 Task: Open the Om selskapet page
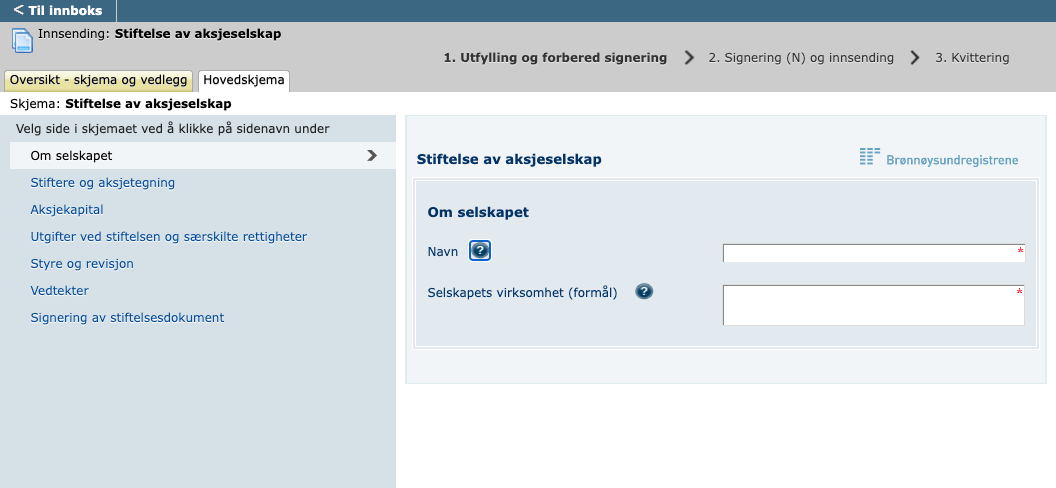71,156
